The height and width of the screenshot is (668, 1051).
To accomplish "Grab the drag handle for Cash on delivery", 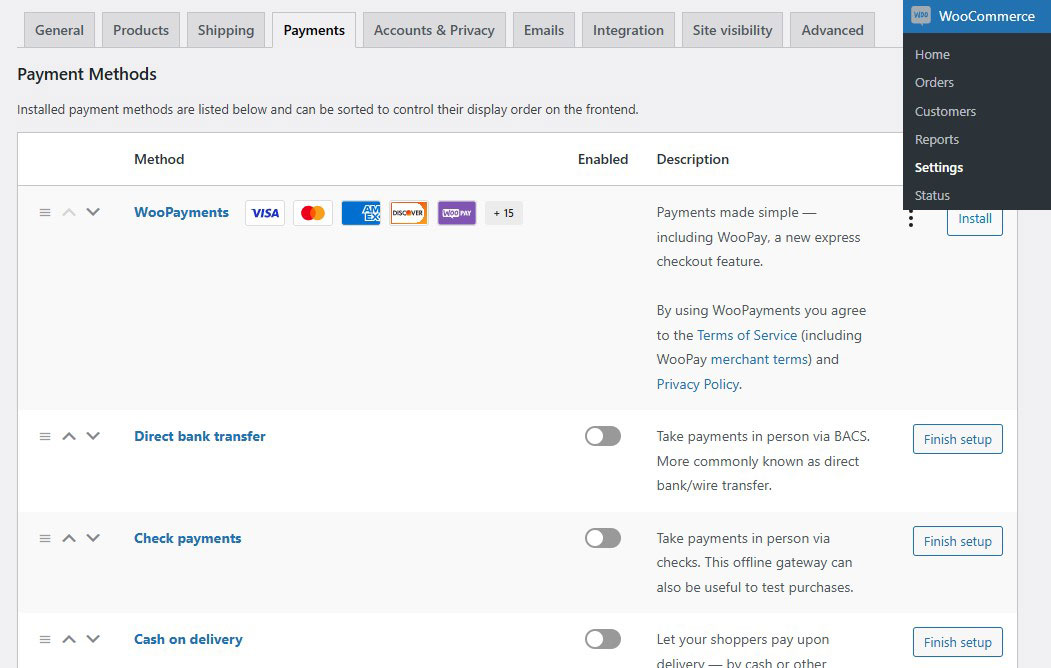I will pos(45,639).
